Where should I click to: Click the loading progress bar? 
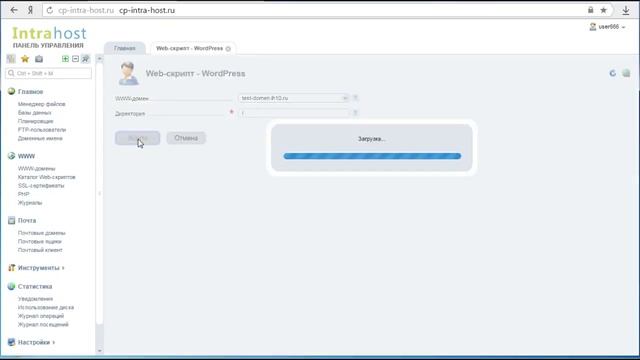372,156
